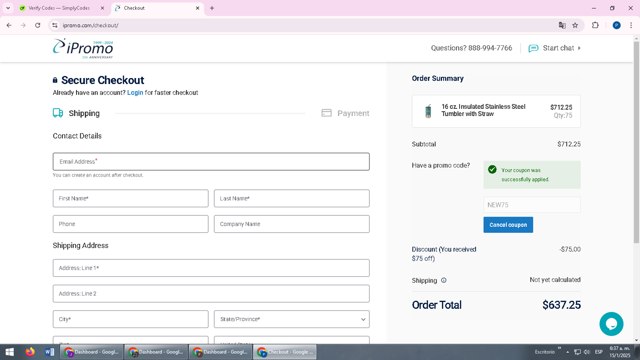Focus the Phone field

[131, 224]
